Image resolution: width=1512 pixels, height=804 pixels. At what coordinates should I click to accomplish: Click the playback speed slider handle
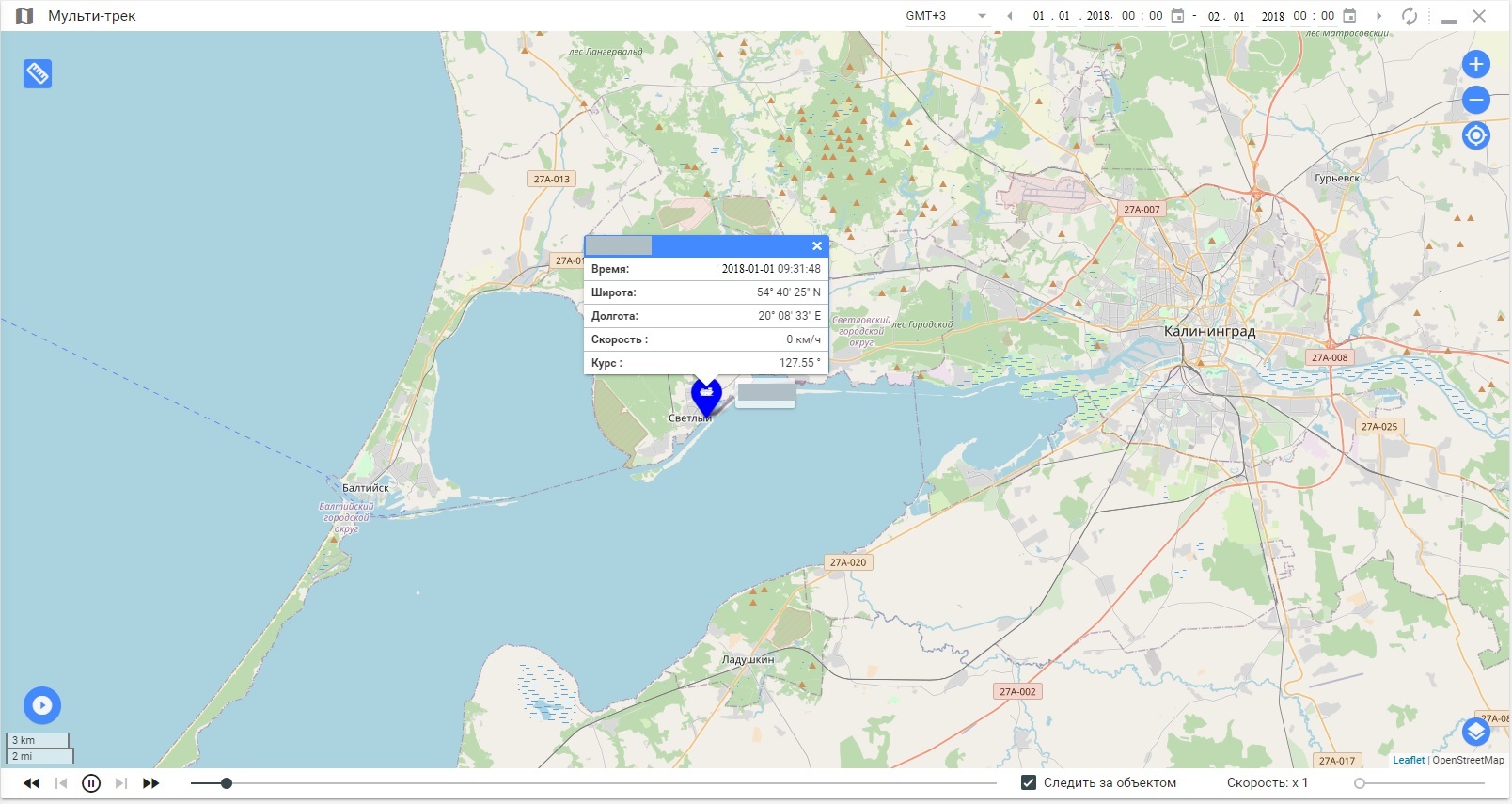(x=1360, y=783)
